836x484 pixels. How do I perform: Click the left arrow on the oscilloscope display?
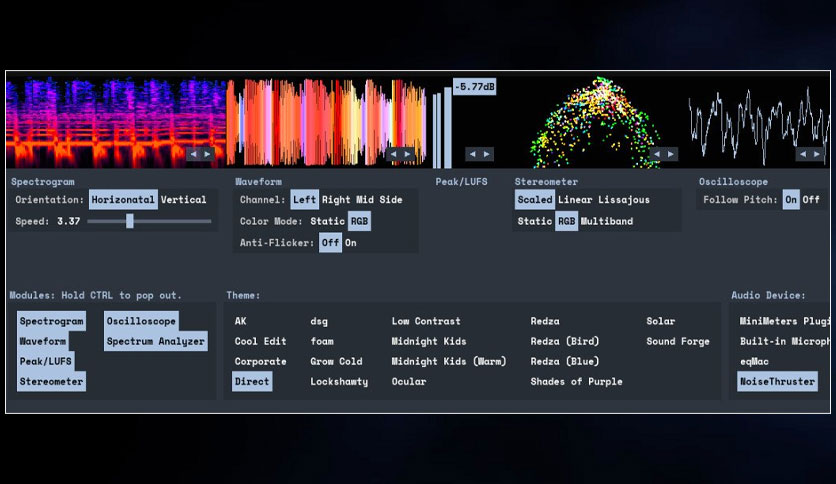point(803,154)
